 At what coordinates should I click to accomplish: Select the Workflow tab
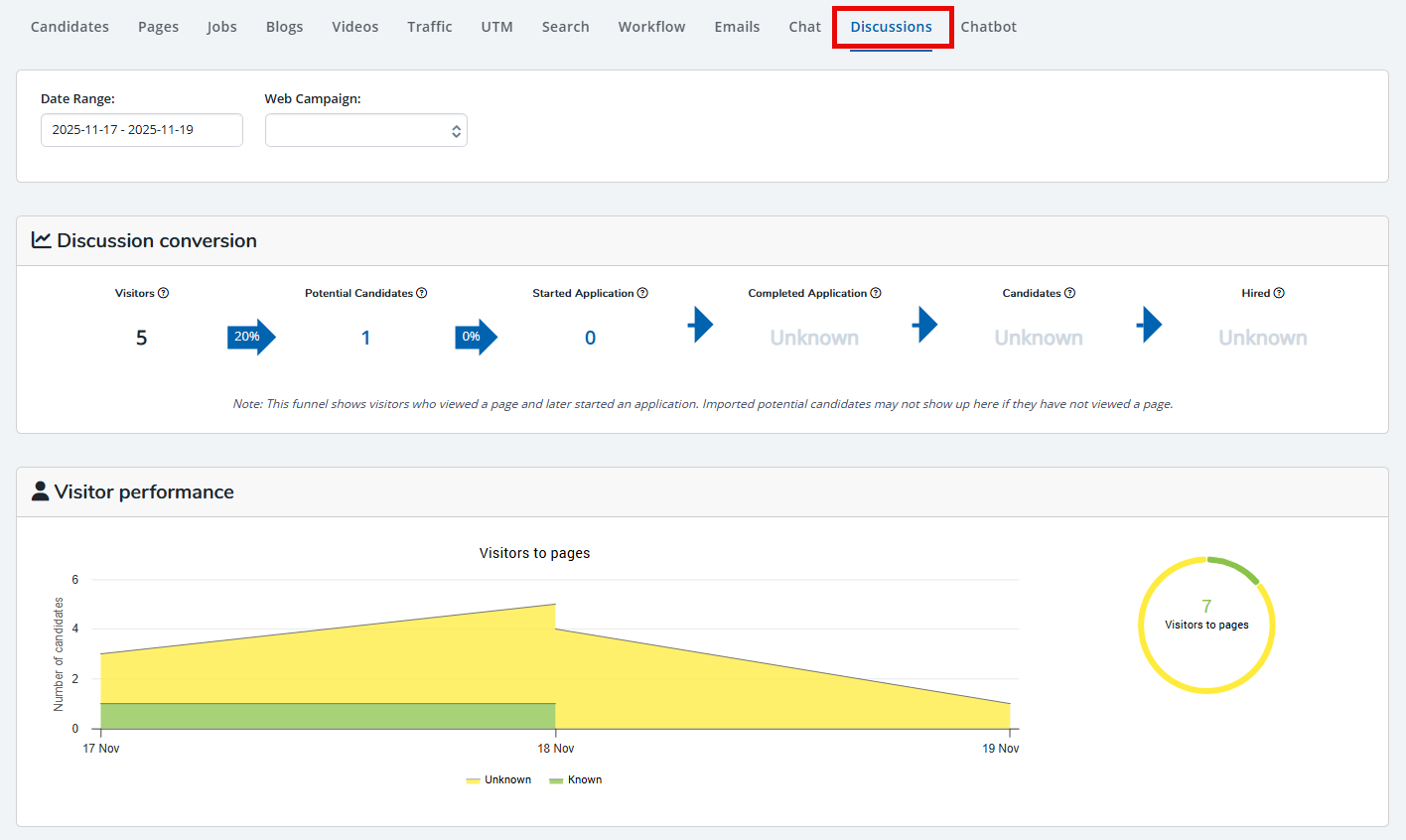651,27
